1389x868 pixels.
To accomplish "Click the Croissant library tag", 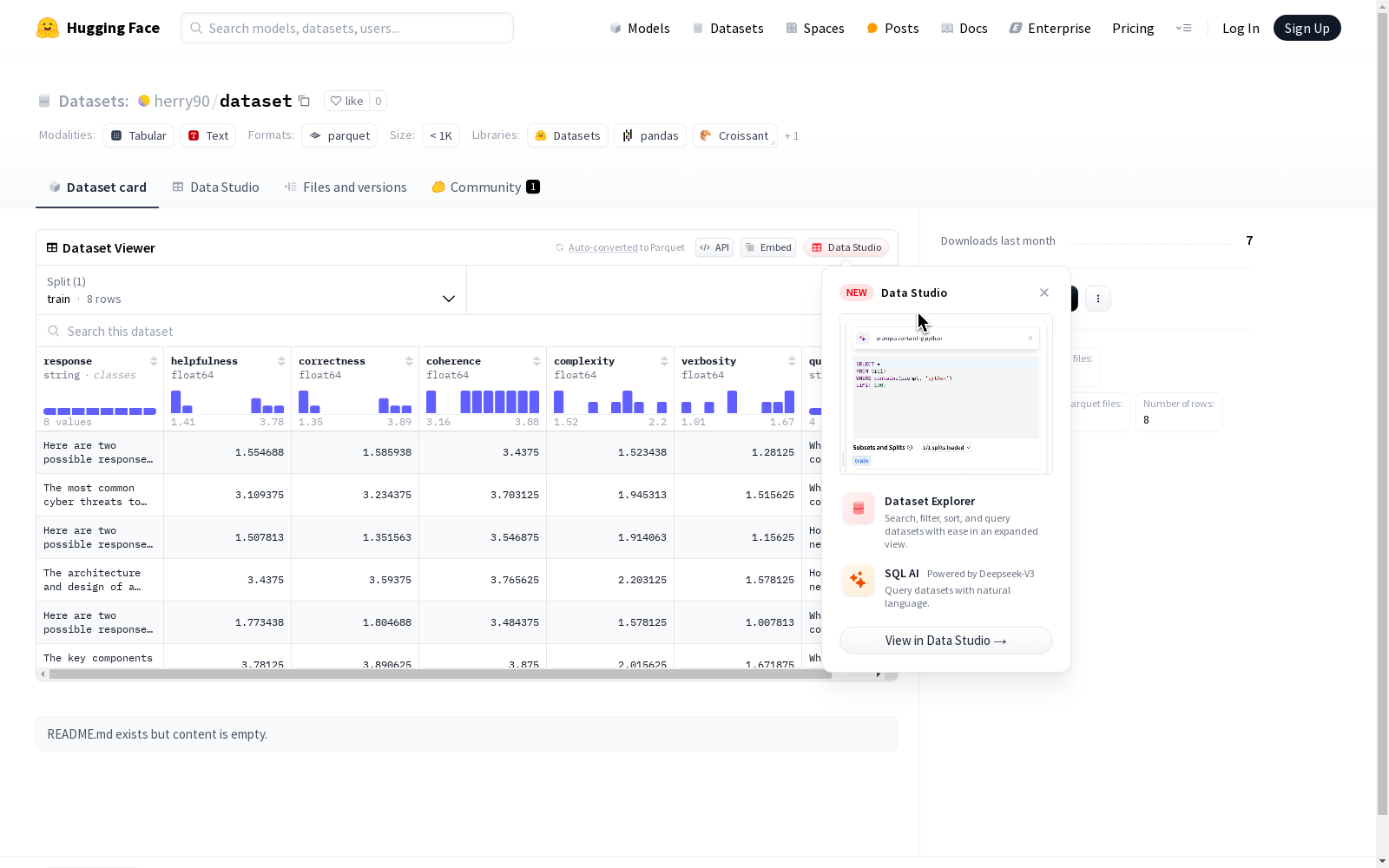I will 734,135.
